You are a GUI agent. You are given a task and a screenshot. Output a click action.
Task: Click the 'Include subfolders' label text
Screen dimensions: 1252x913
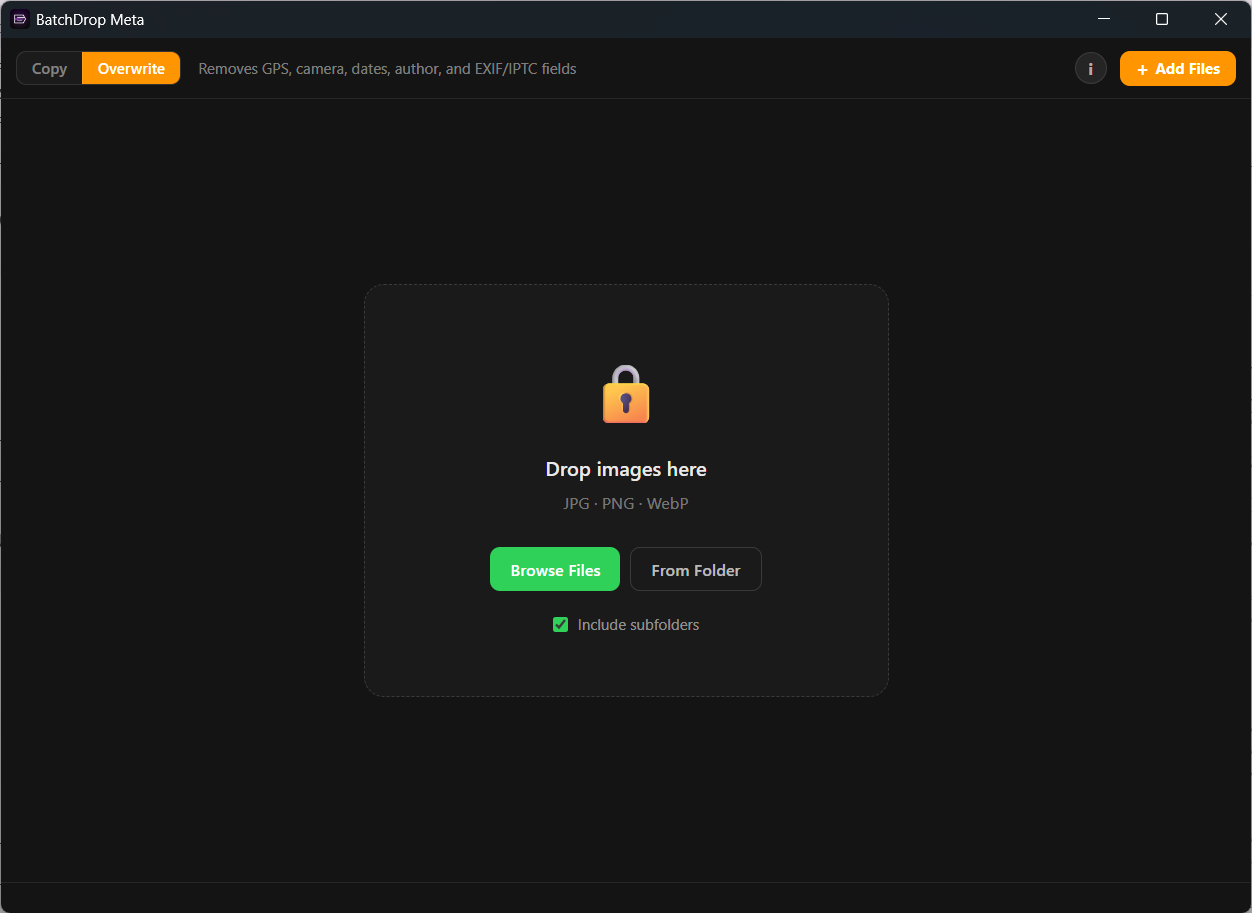[638, 625]
